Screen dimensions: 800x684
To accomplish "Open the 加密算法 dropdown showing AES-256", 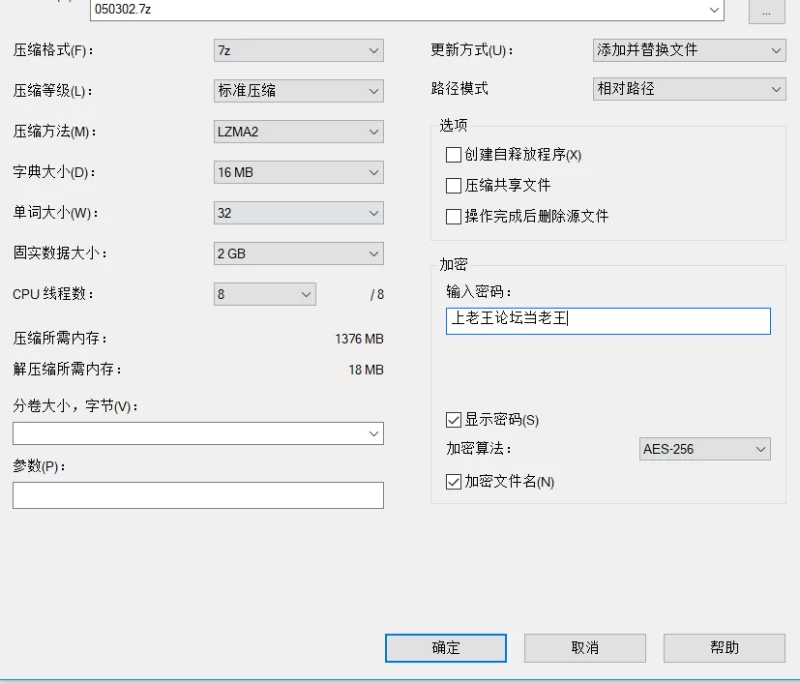I will 705,449.
